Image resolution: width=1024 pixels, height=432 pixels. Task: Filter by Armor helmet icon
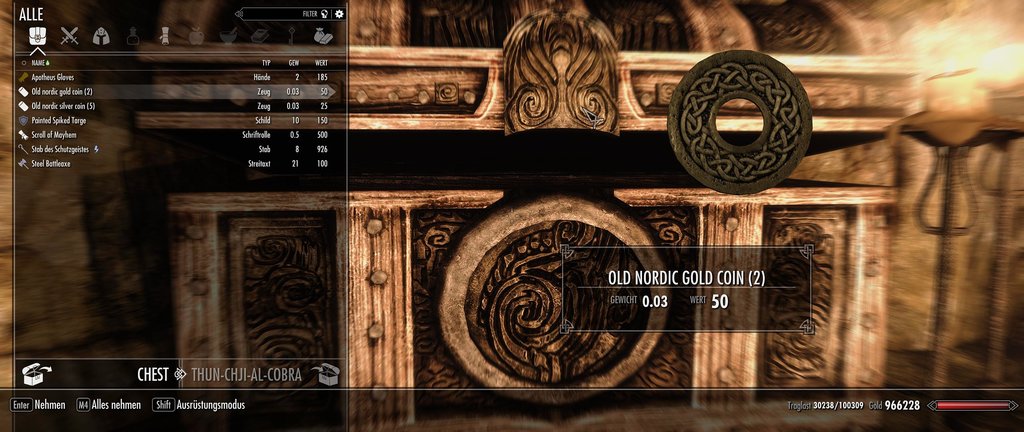click(101, 36)
